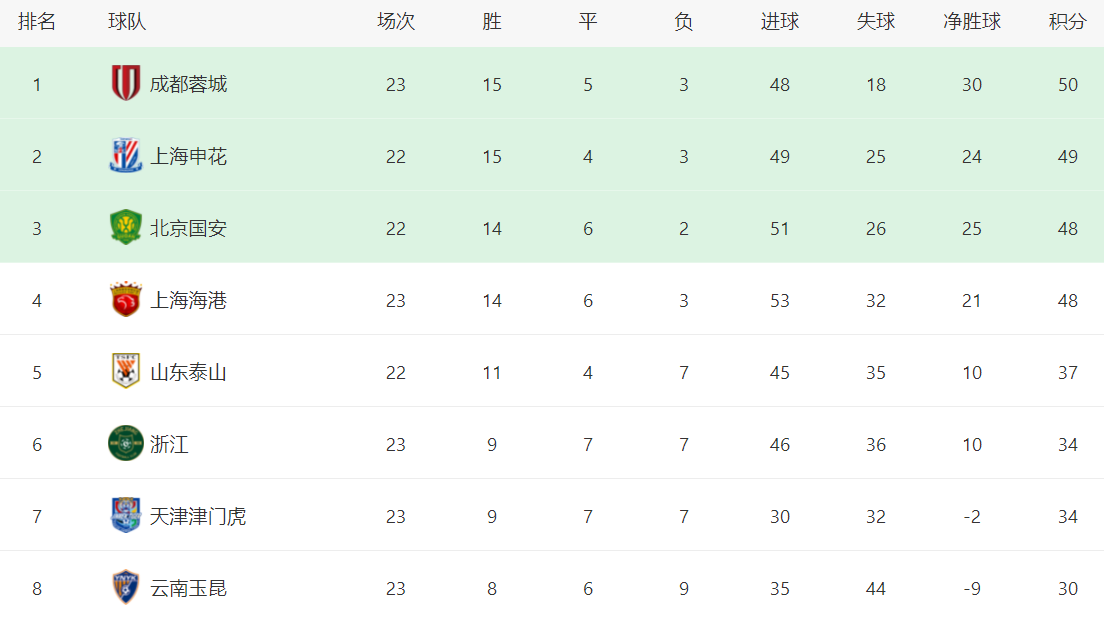Select the 山东泰山 team name
The height and width of the screenshot is (618, 1104).
[x=188, y=372]
